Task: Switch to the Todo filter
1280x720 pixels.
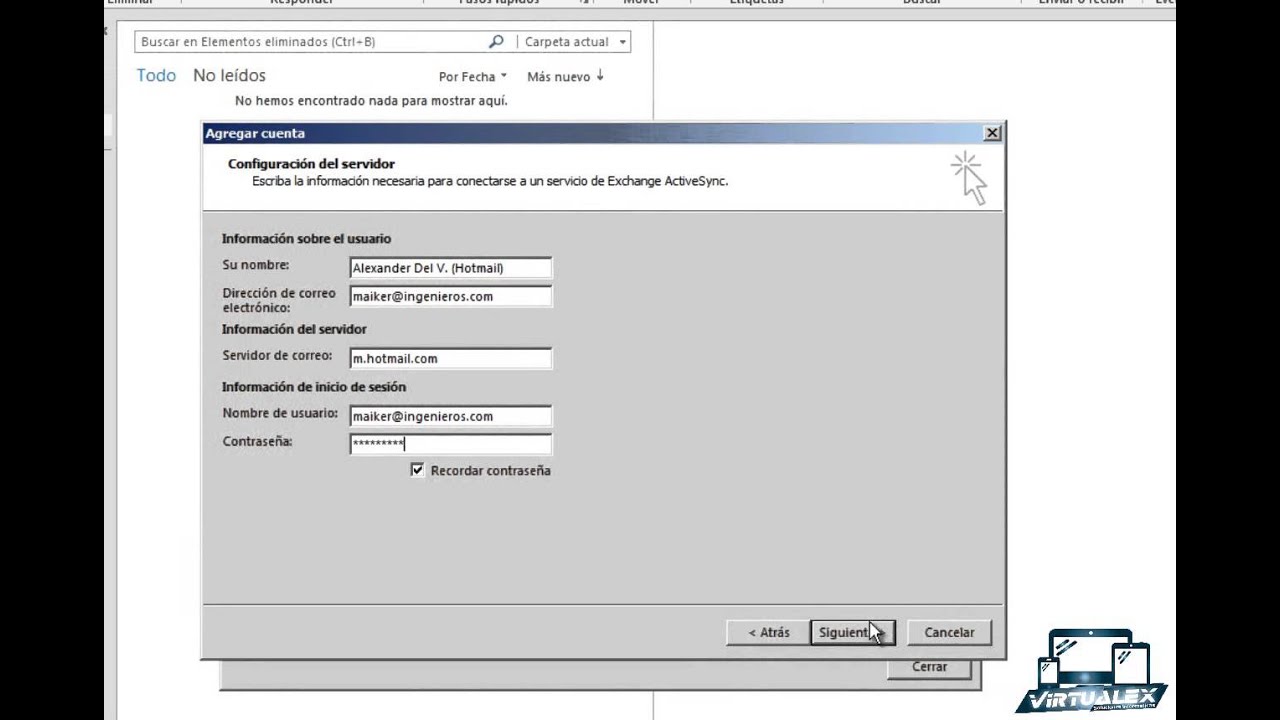Action: pos(156,76)
